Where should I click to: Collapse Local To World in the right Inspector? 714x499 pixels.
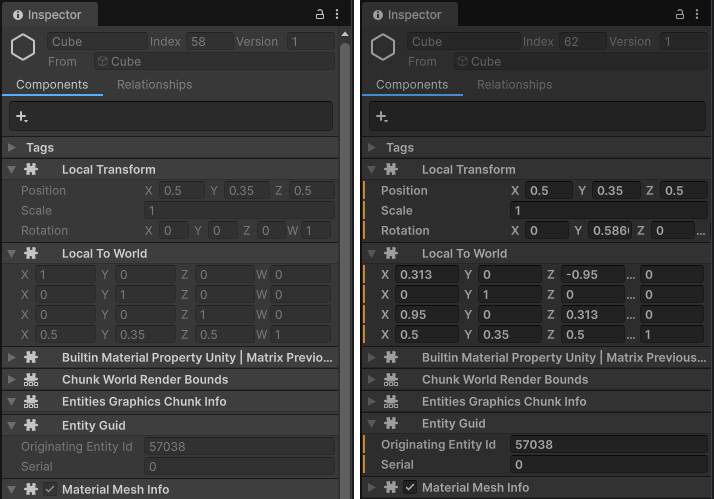pyautogui.click(x=372, y=253)
